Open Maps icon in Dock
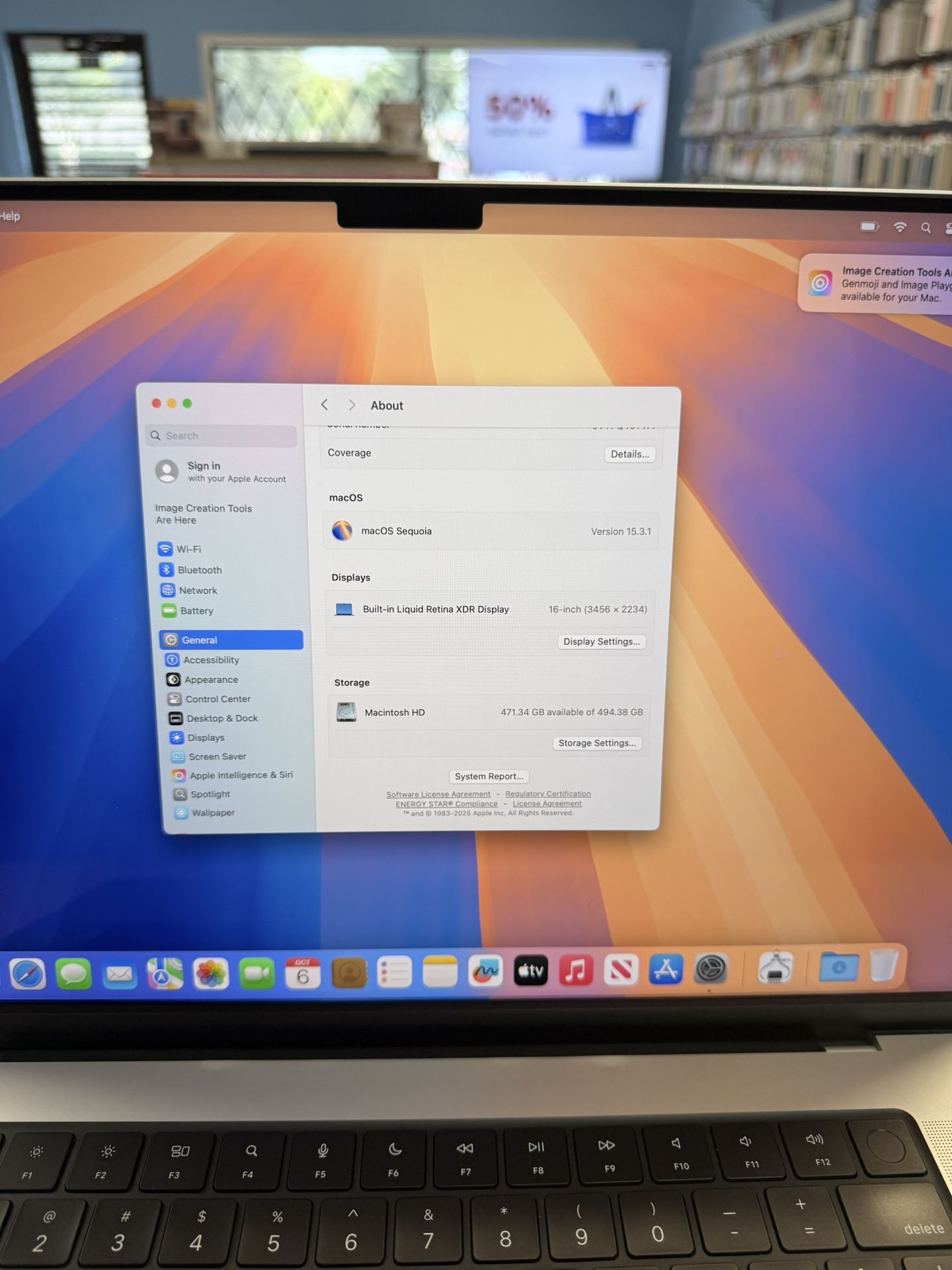 click(x=165, y=974)
